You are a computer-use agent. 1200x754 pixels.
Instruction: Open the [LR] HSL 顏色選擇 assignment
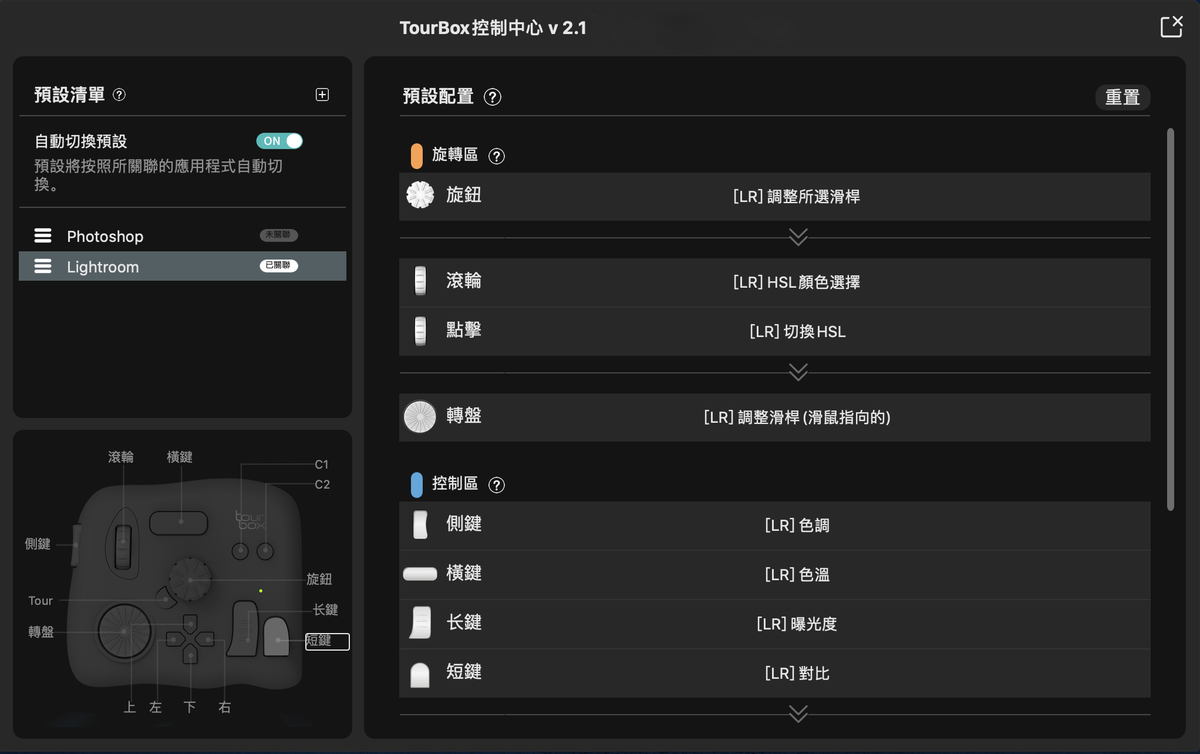pos(796,282)
